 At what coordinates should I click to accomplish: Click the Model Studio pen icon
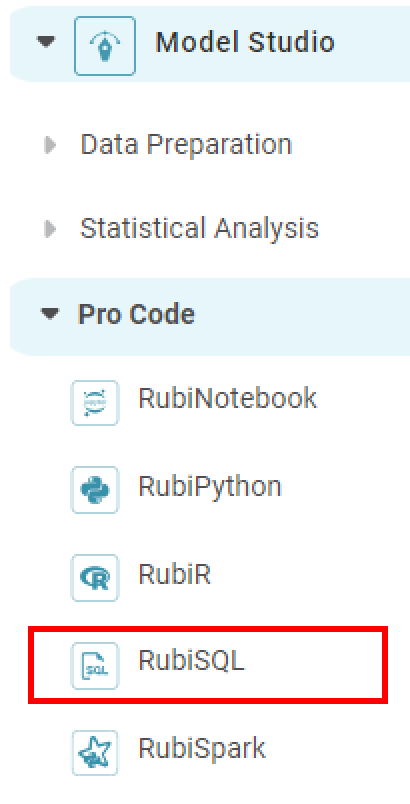(x=105, y=46)
